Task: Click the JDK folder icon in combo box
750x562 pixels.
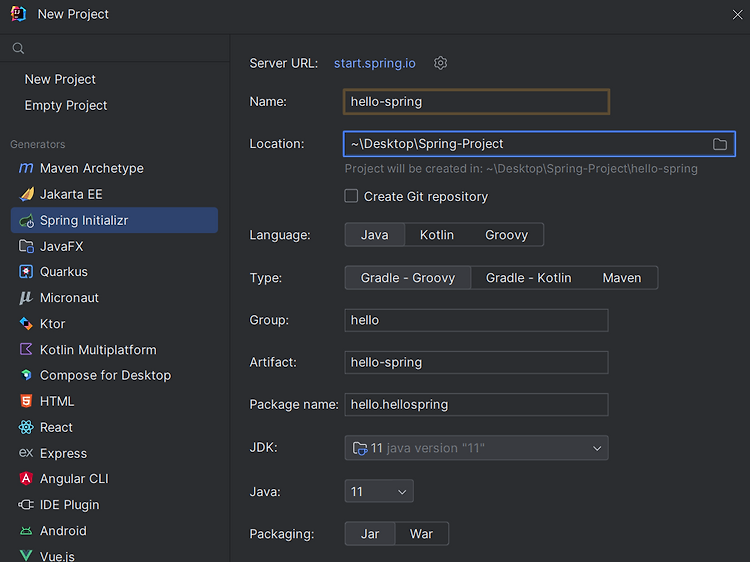Action: pos(360,448)
